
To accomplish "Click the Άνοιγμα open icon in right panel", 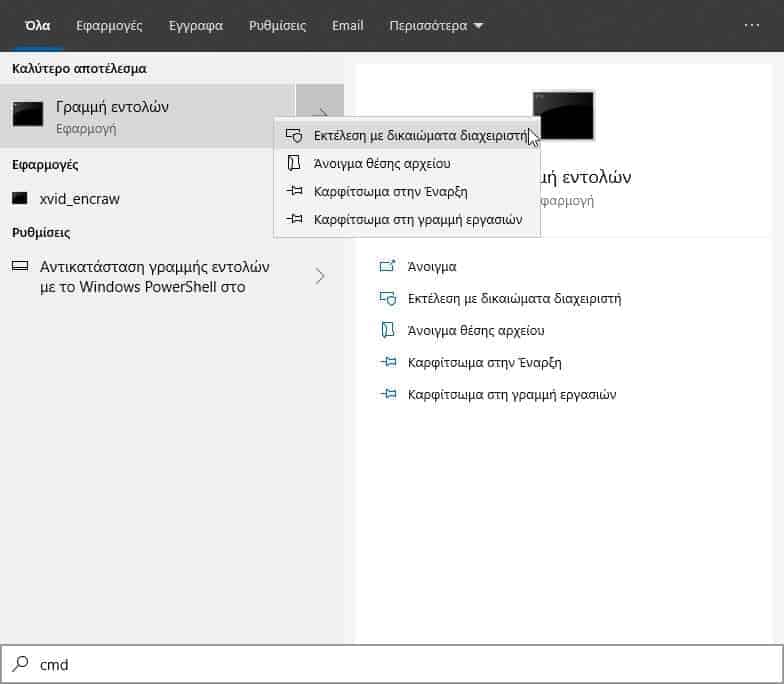I will [x=388, y=266].
